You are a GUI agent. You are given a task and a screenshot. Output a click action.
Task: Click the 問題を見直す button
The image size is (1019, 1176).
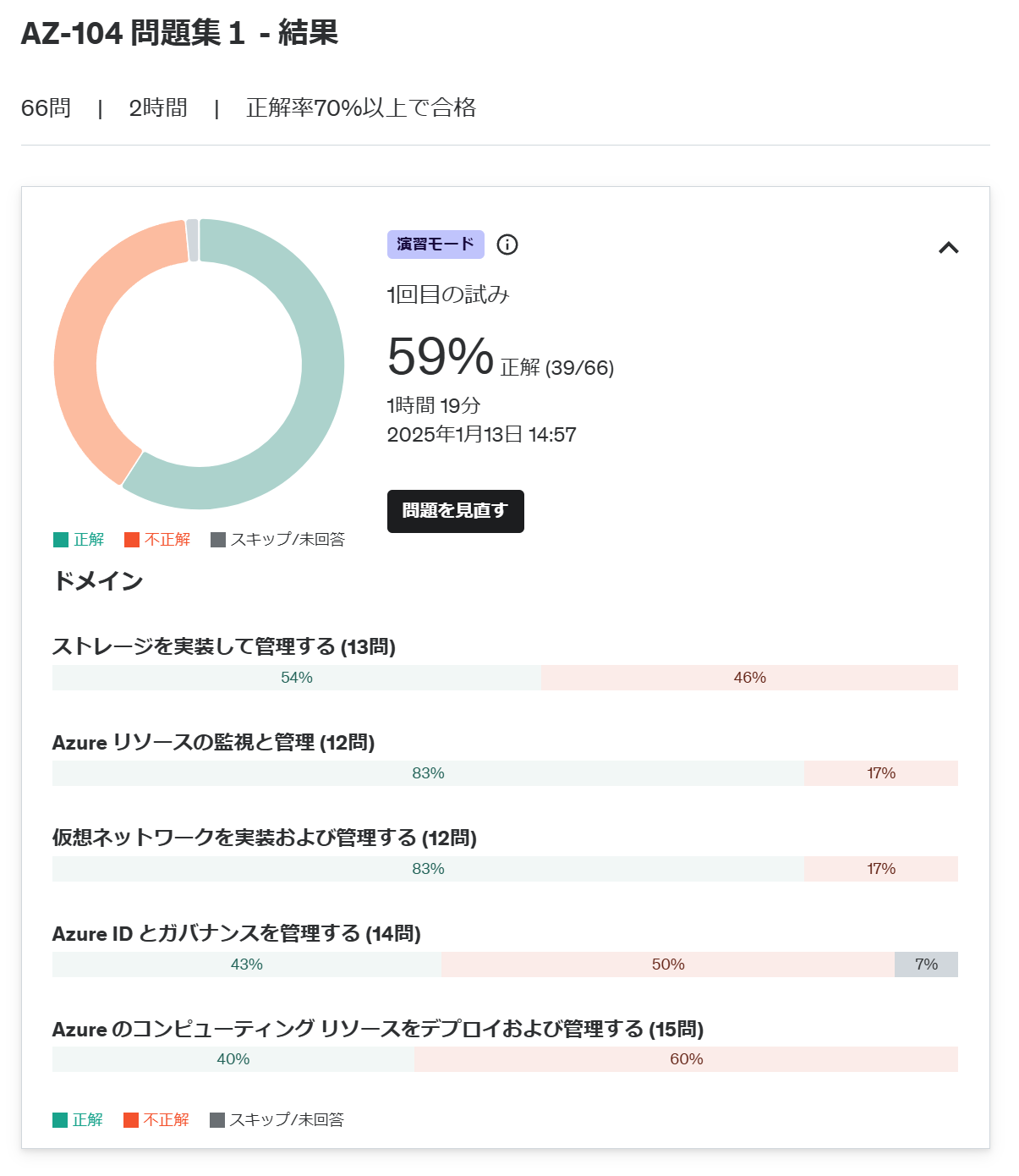coord(456,511)
